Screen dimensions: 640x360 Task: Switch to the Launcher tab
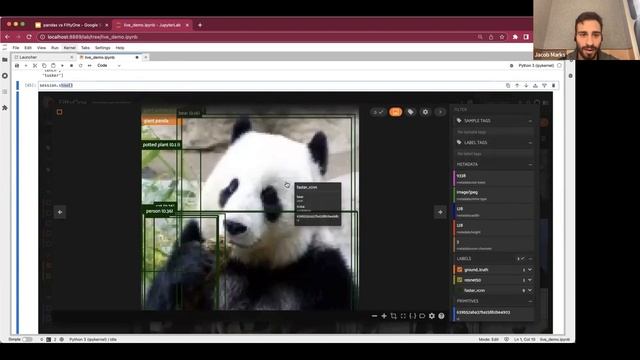click(x=43, y=57)
